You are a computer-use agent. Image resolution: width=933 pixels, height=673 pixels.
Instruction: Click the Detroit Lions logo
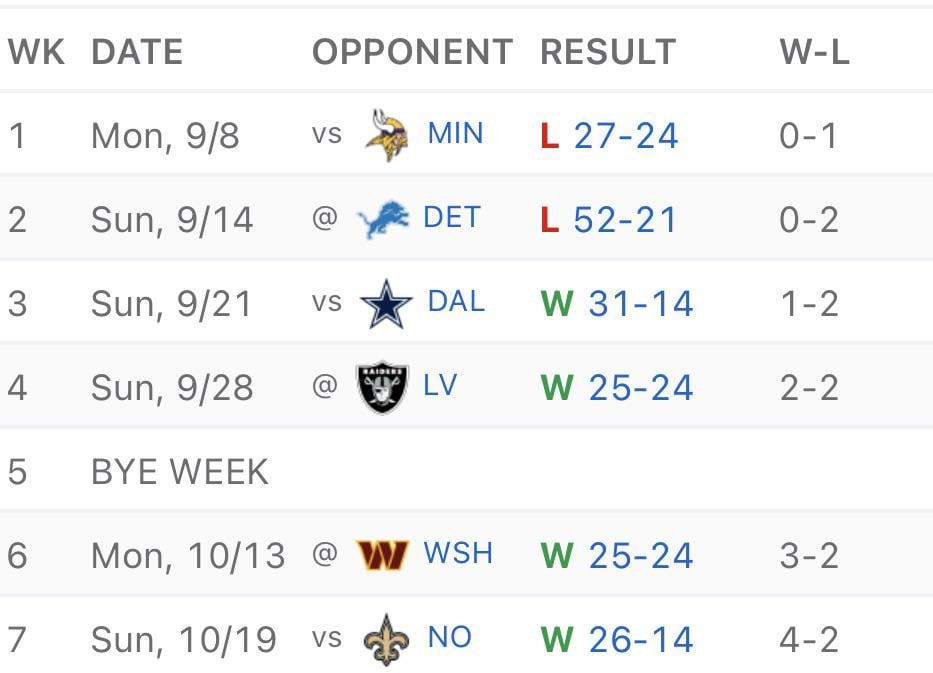(x=386, y=218)
